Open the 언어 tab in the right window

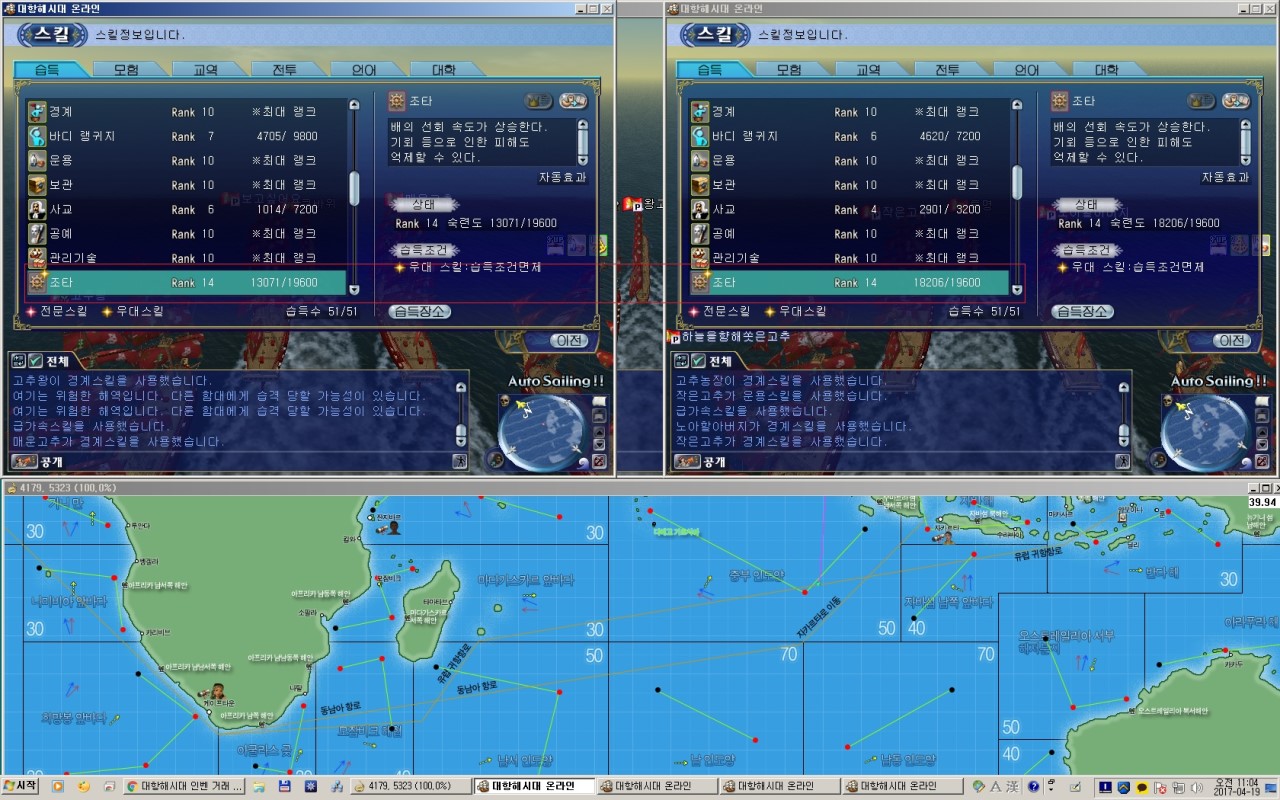[x=1027, y=70]
